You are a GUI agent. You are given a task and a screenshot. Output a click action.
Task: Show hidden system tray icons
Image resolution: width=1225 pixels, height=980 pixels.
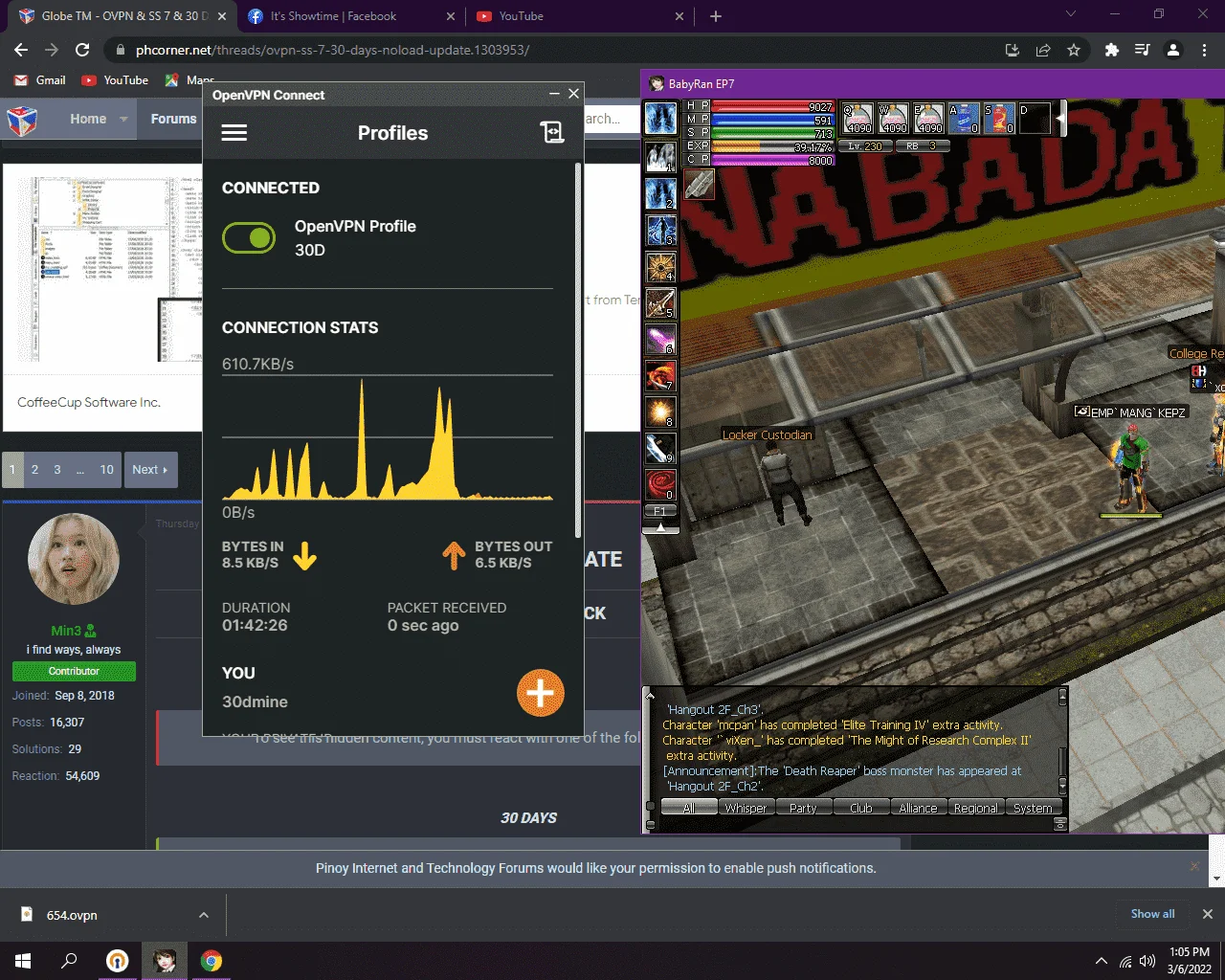pos(1101,961)
